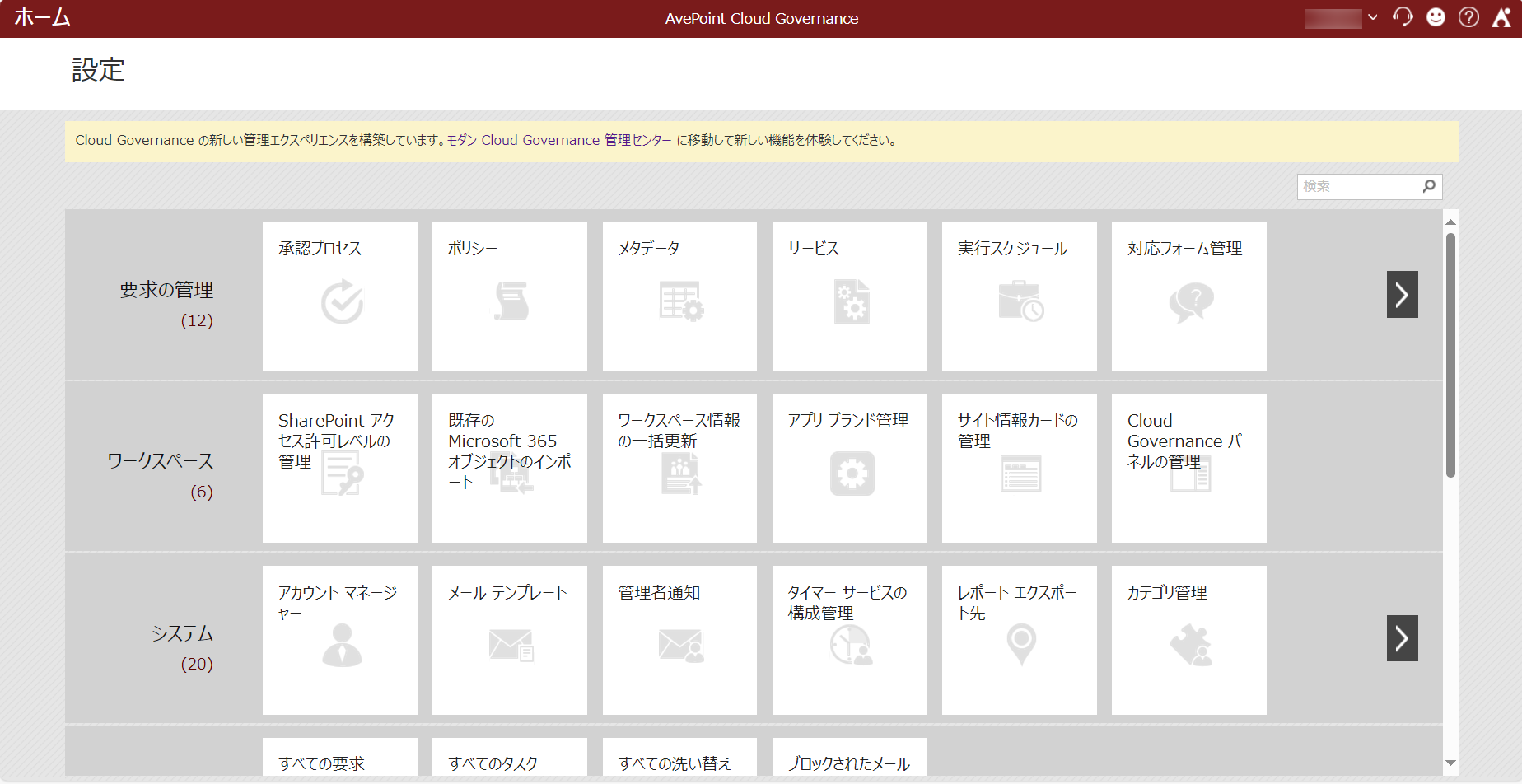The height and width of the screenshot is (784, 1522).
Task: Open the help question mark icon
Action: click(x=1468, y=17)
